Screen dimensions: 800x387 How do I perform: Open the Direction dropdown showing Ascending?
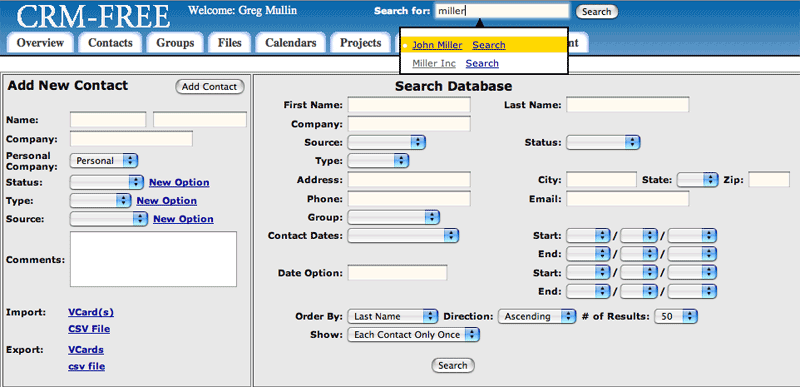[537, 316]
